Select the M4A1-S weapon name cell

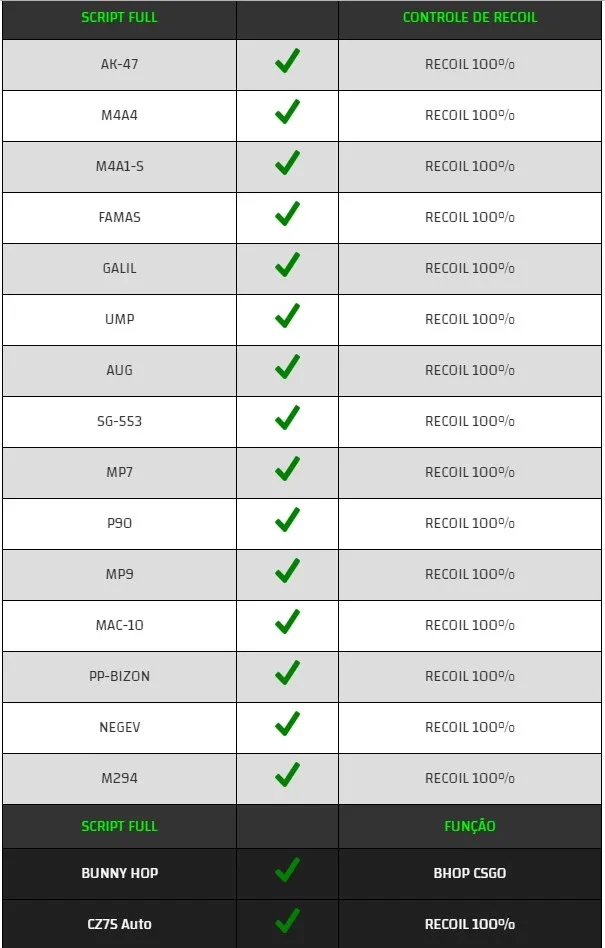pos(120,166)
